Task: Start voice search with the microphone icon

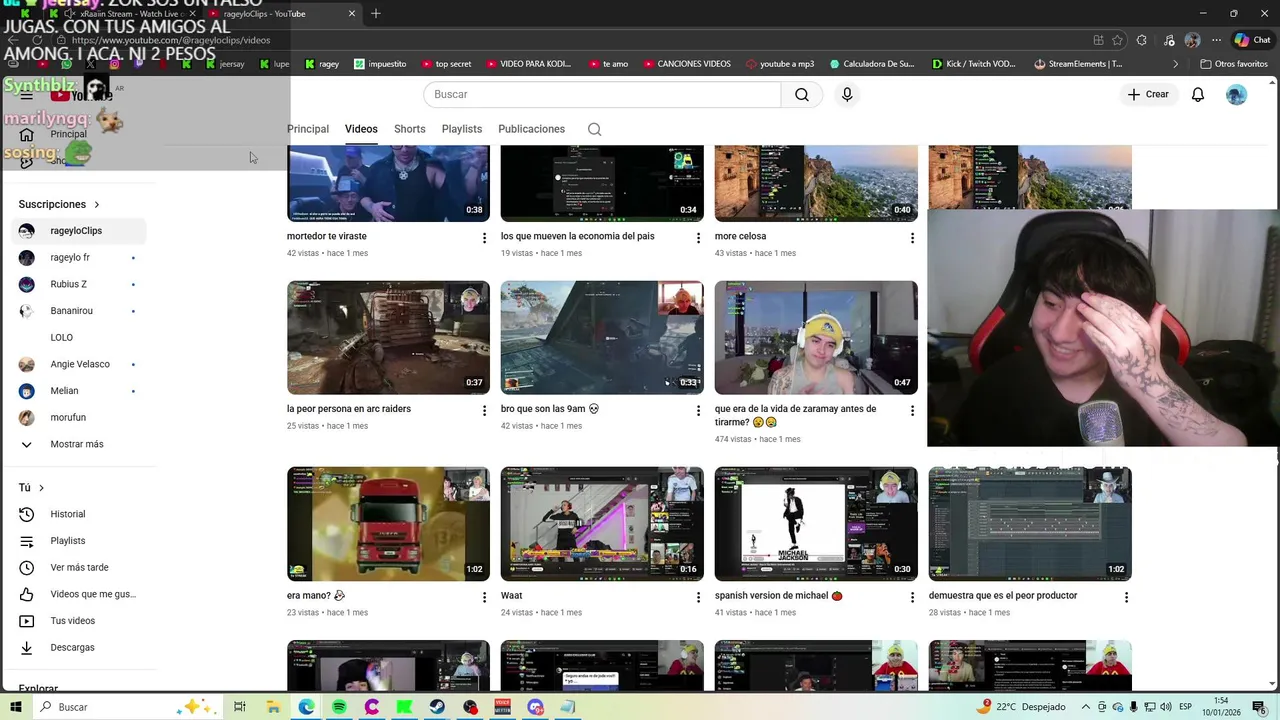Action: click(x=847, y=94)
